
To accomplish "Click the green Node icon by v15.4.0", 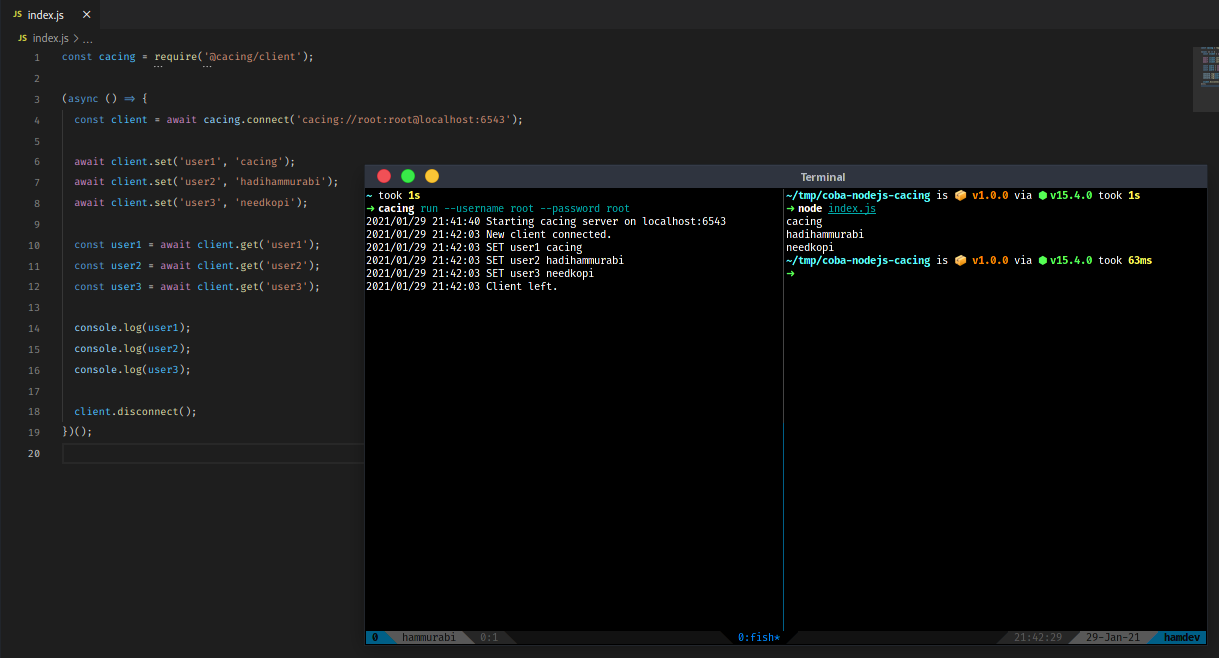I will 1042,195.
